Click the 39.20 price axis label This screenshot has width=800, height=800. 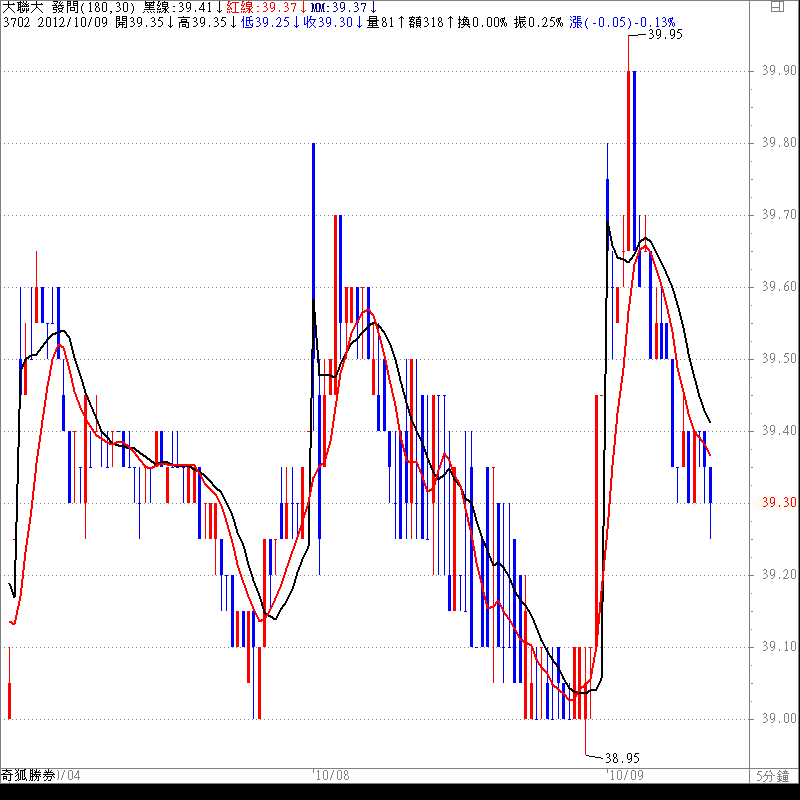pyautogui.click(x=779, y=574)
